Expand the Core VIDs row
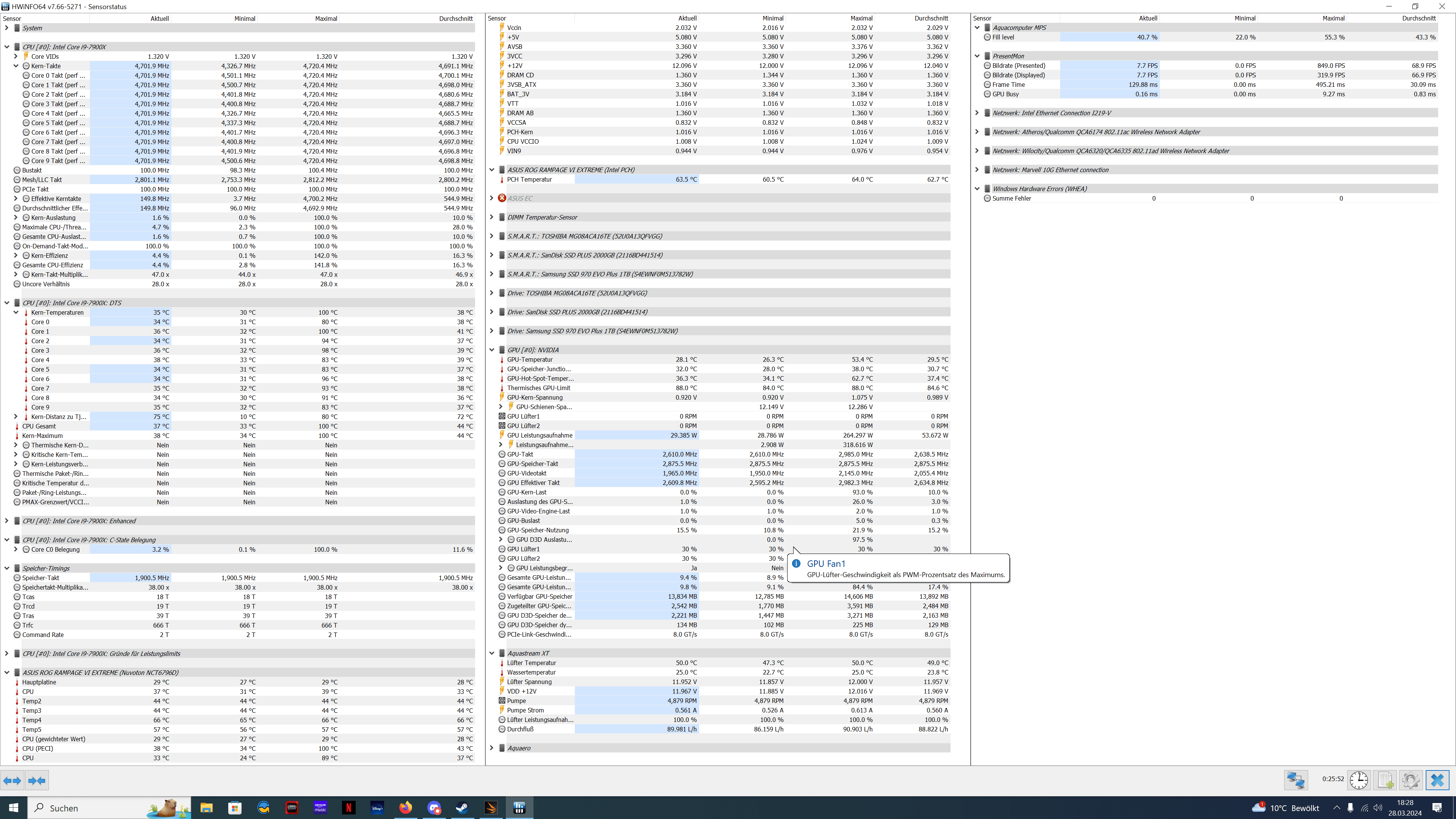 click(x=16, y=56)
